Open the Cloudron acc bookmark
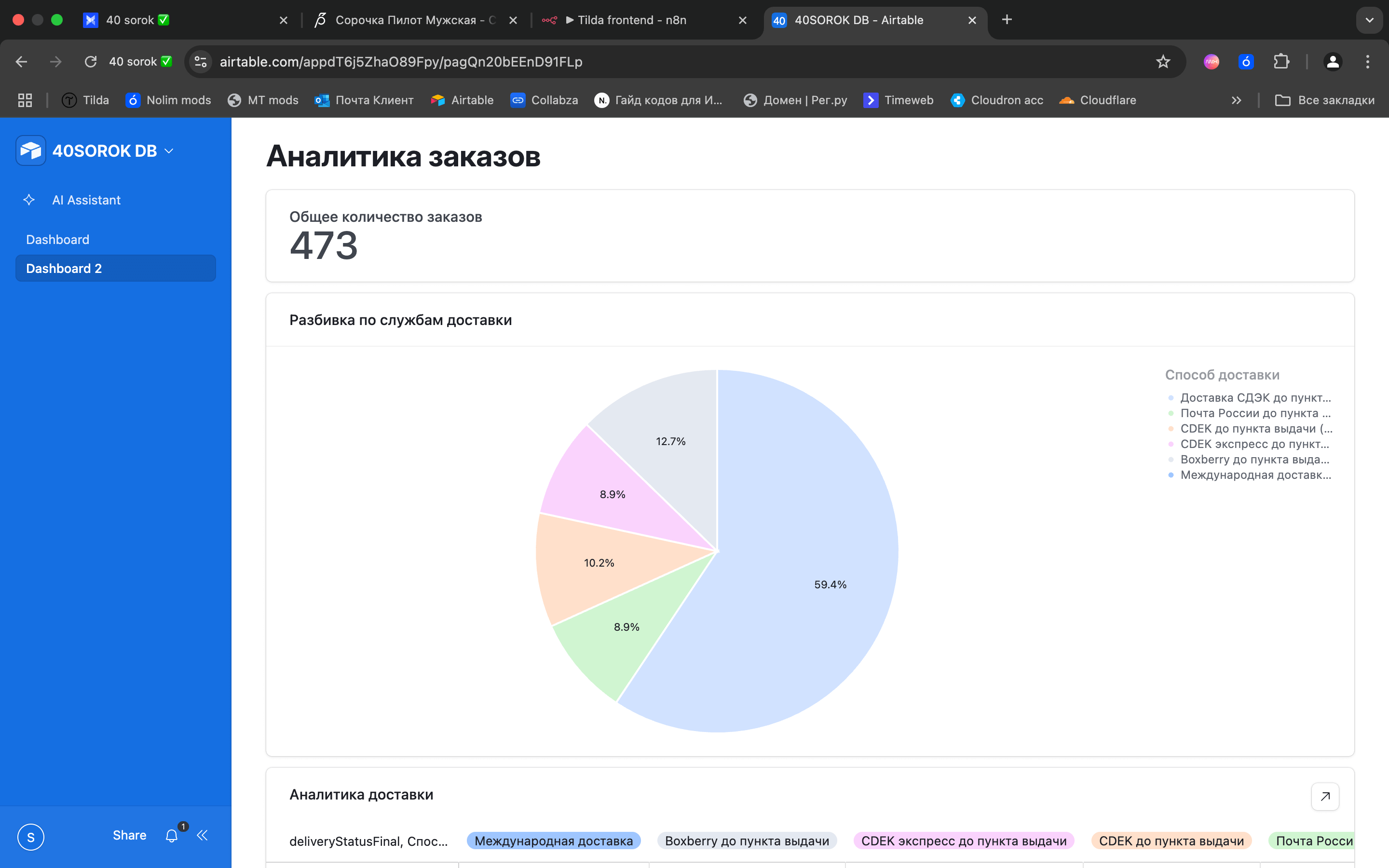 [x=997, y=100]
